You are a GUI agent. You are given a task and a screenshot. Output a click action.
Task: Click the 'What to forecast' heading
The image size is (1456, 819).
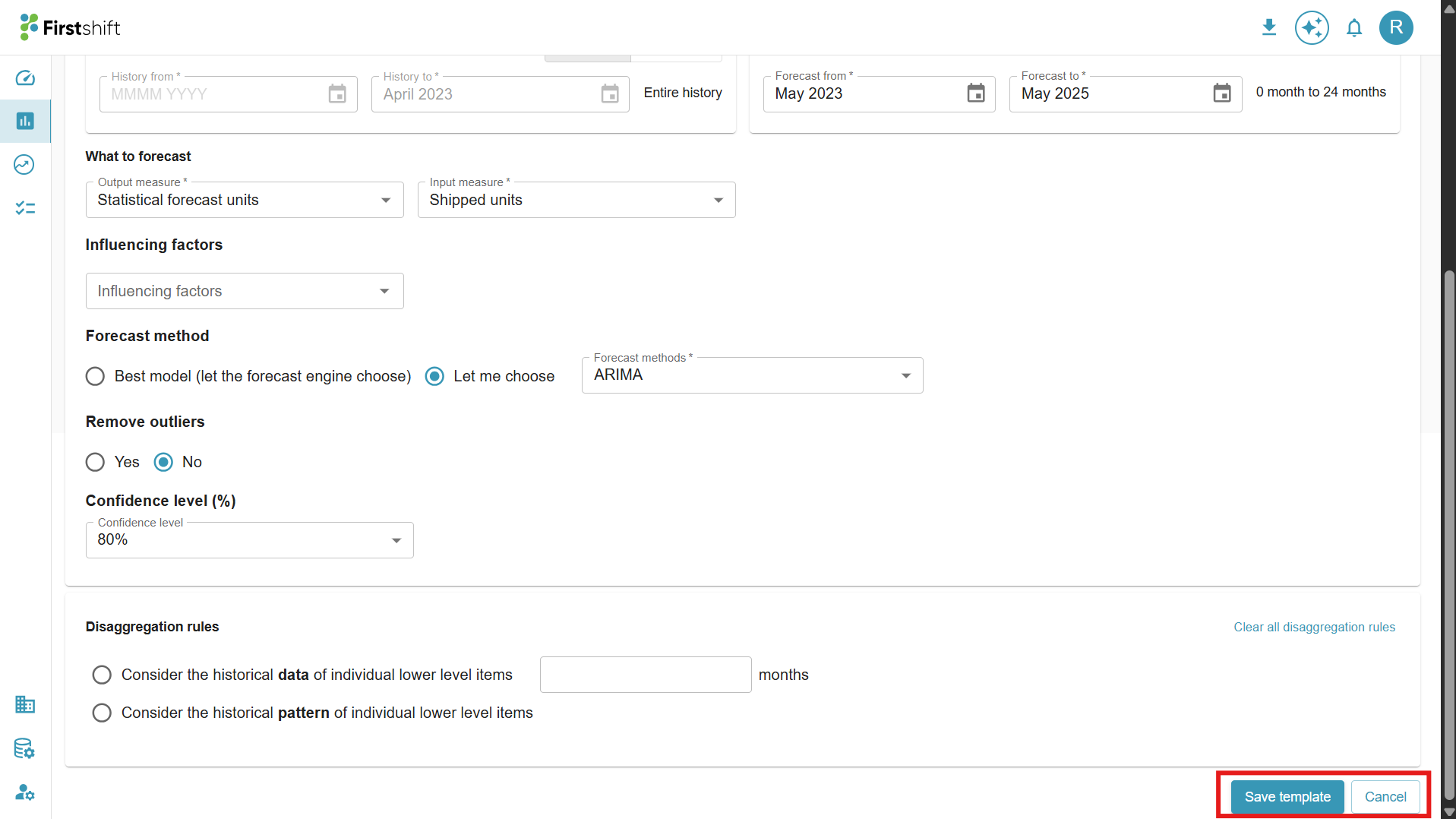(138, 157)
